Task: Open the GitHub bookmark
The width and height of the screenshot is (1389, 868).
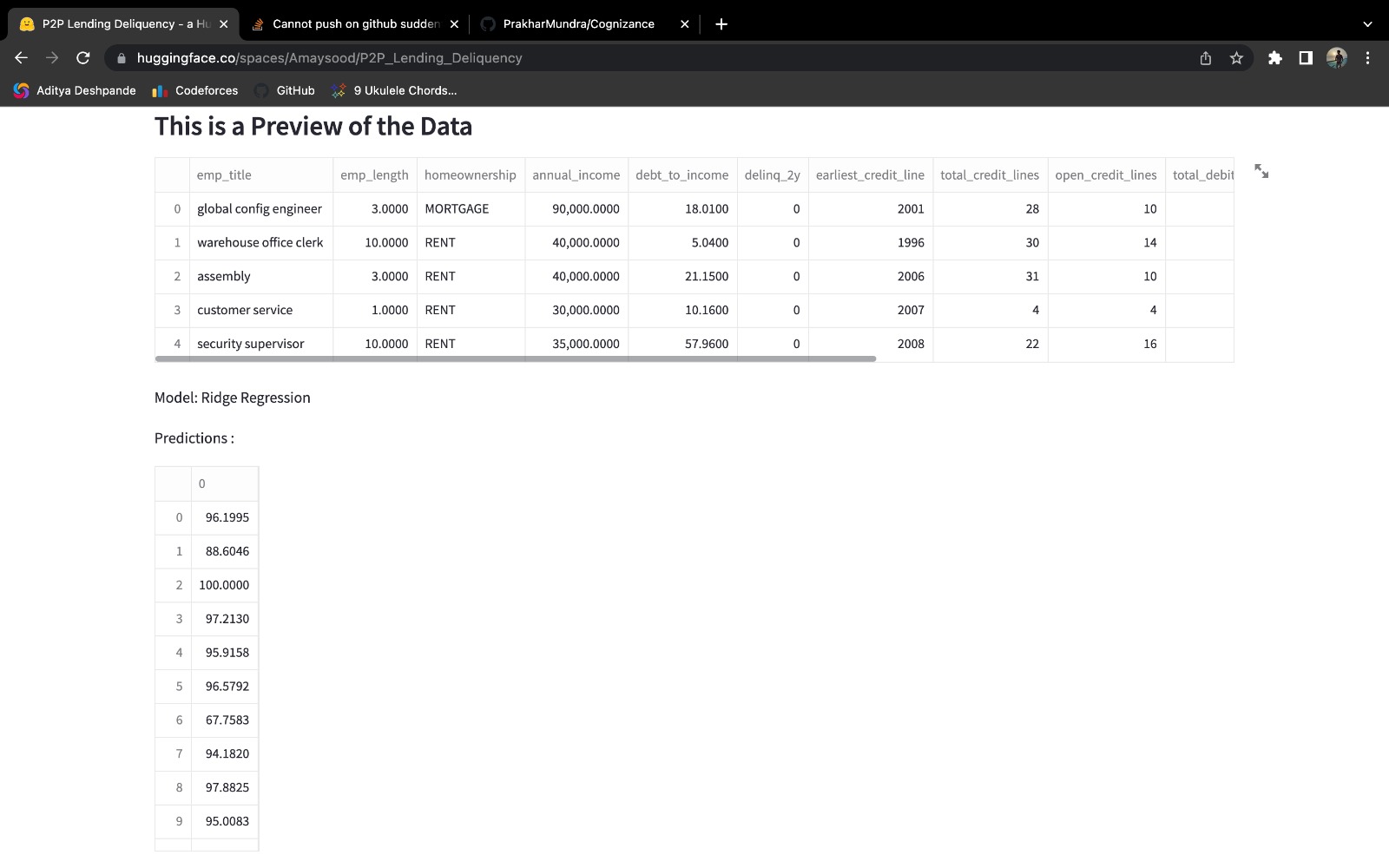Action: click(285, 90)
